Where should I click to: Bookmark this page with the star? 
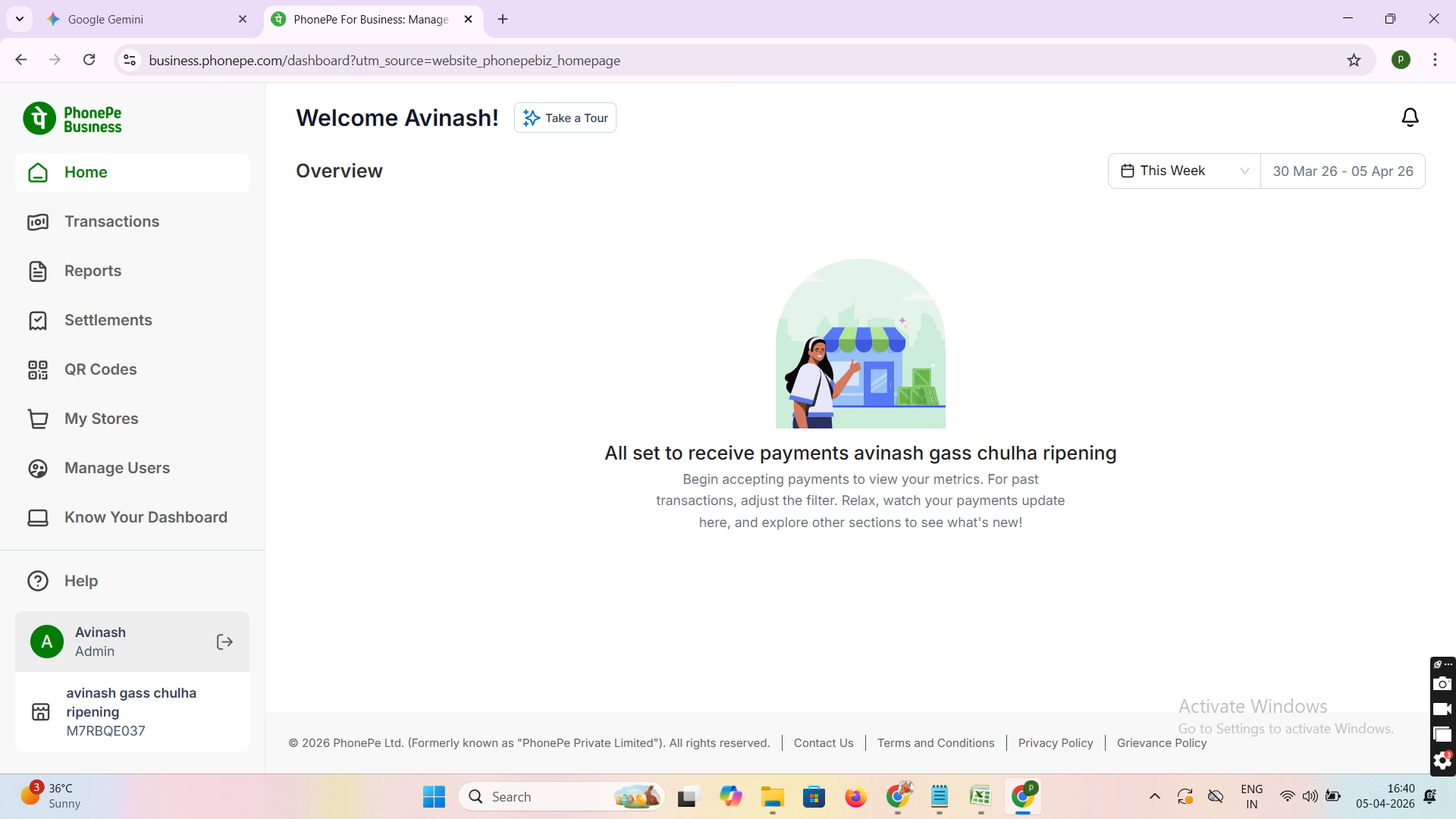1354,60
